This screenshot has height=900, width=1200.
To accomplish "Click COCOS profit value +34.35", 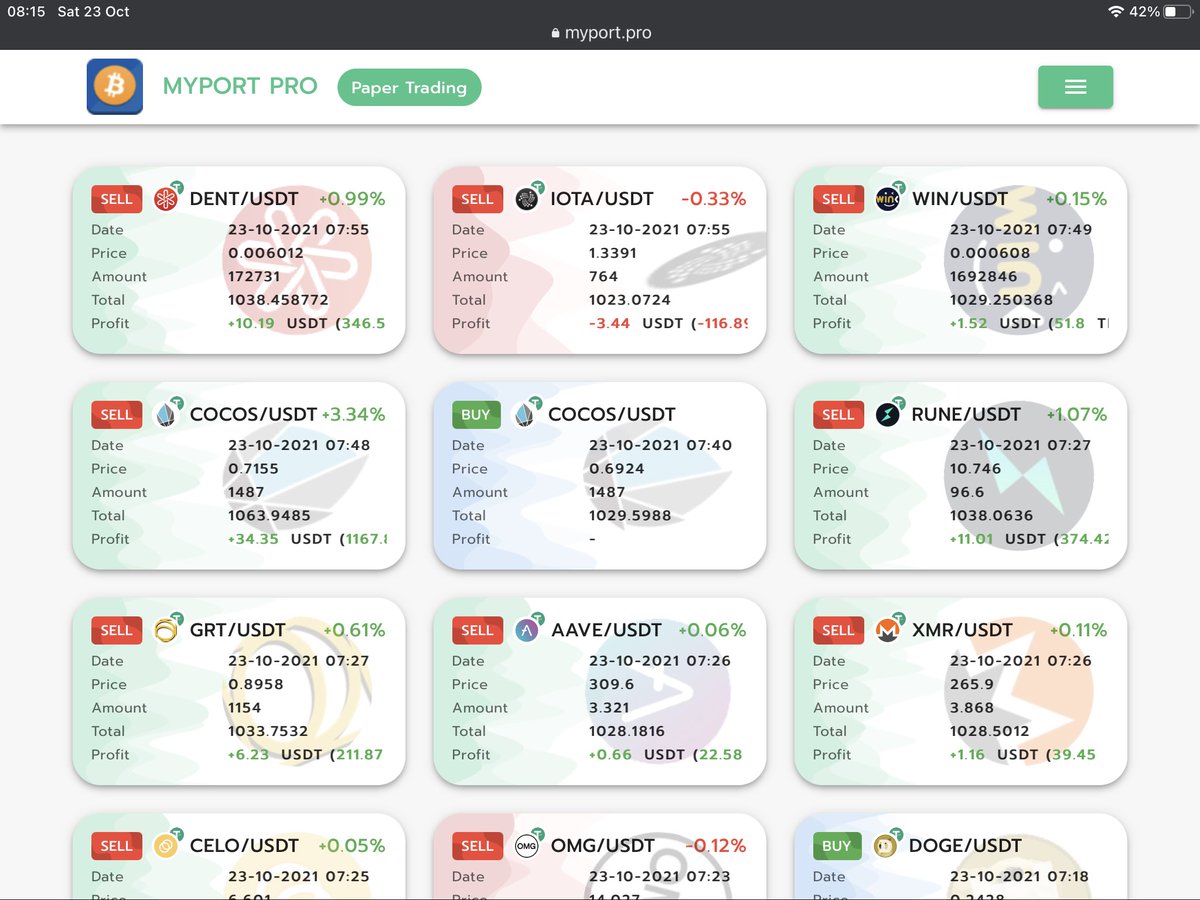I will point(253,538).
